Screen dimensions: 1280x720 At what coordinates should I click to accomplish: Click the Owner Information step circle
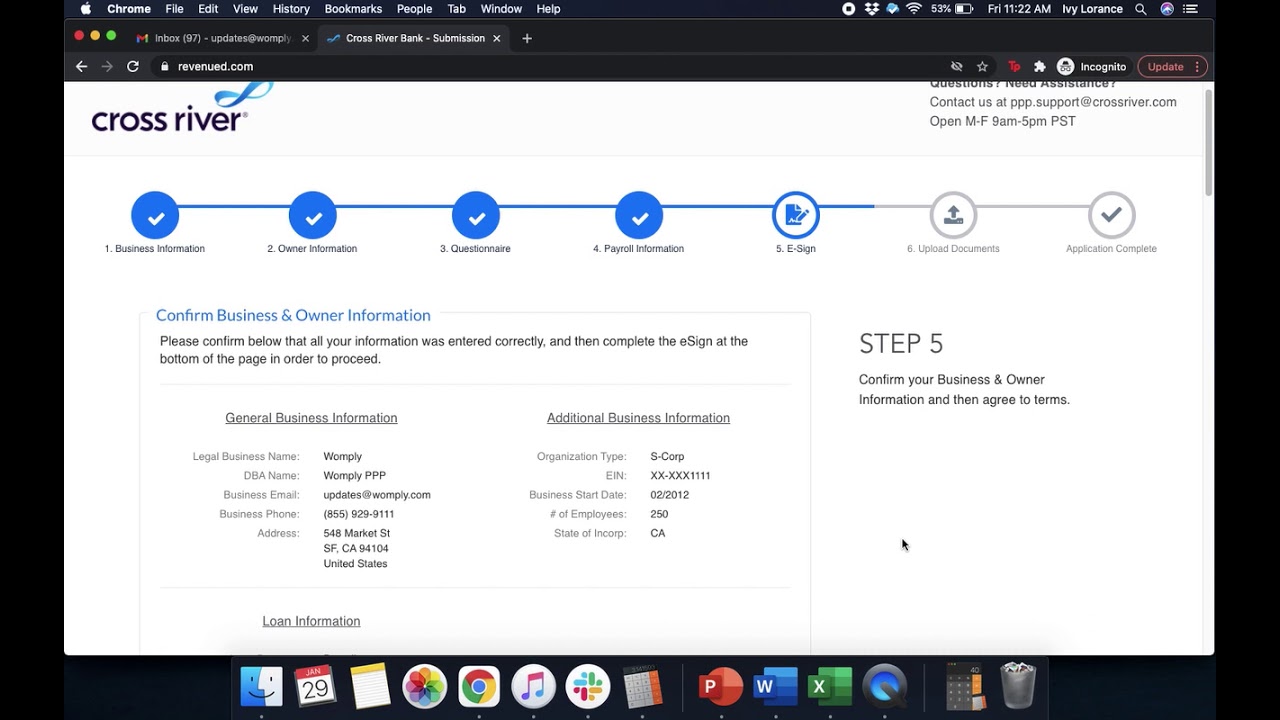[x=313, y=215]
